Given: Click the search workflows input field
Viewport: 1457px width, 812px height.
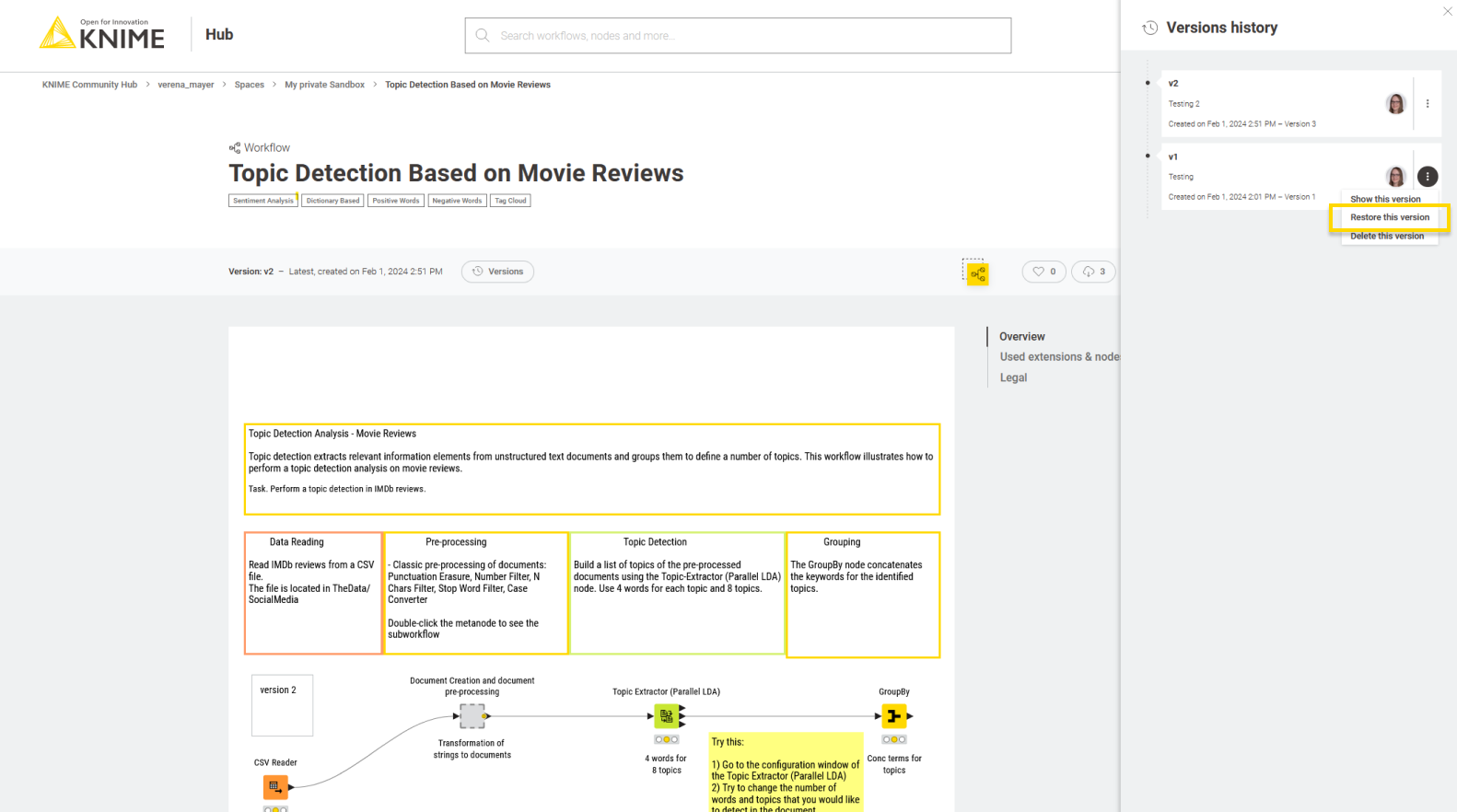Looking at the screenshot, I should coord(738,36).
